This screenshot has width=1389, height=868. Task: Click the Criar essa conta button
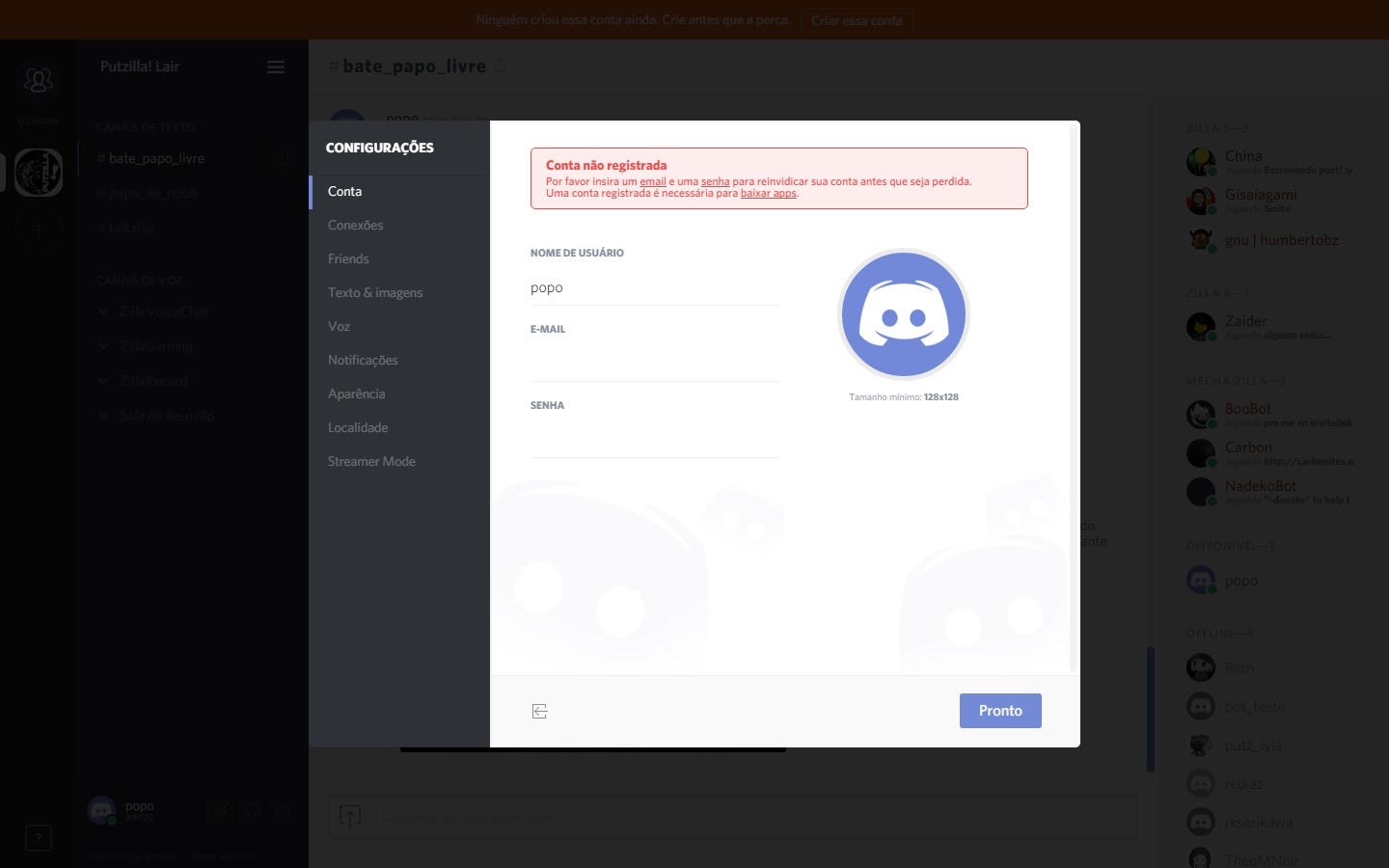(x=857, y=20)
